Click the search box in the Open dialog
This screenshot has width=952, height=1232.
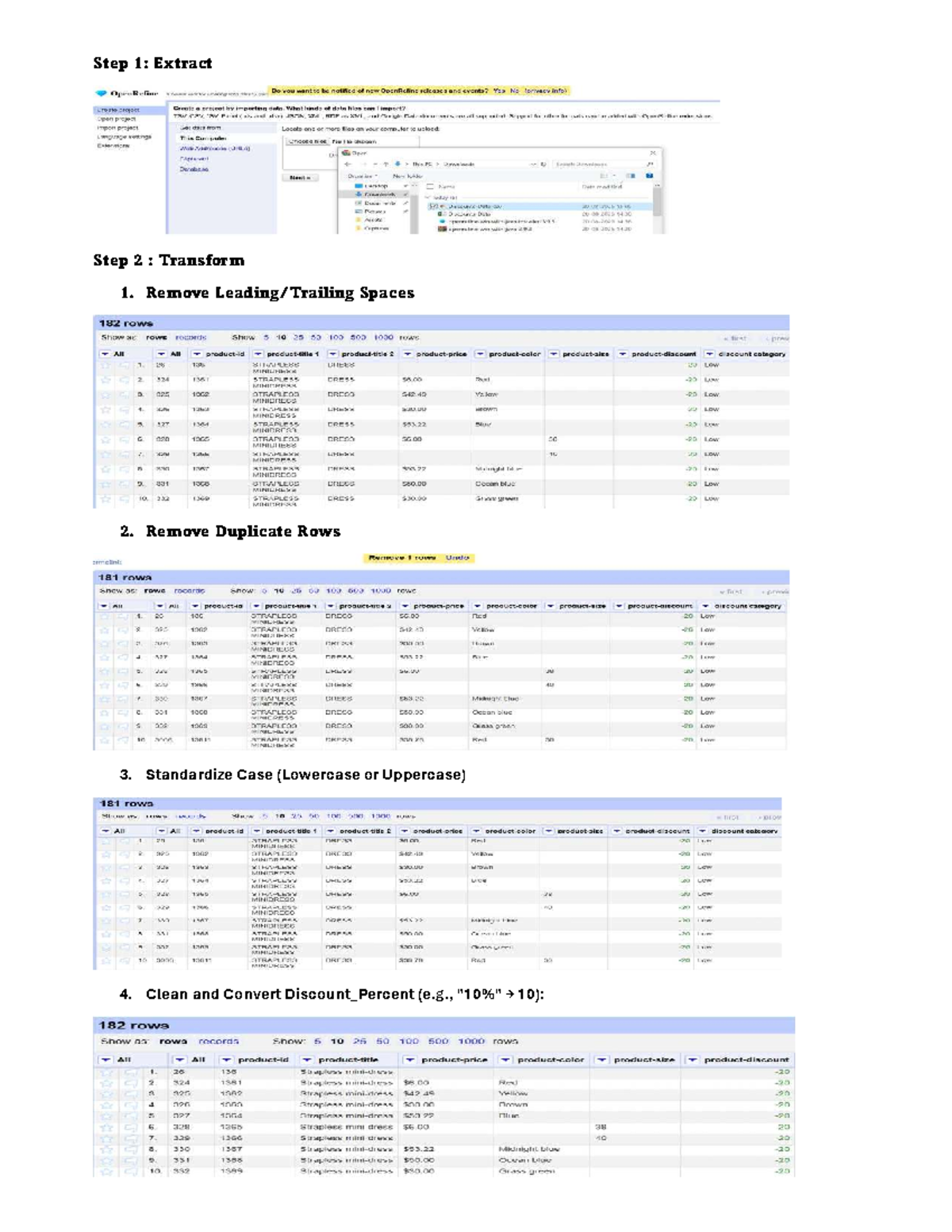603,164
